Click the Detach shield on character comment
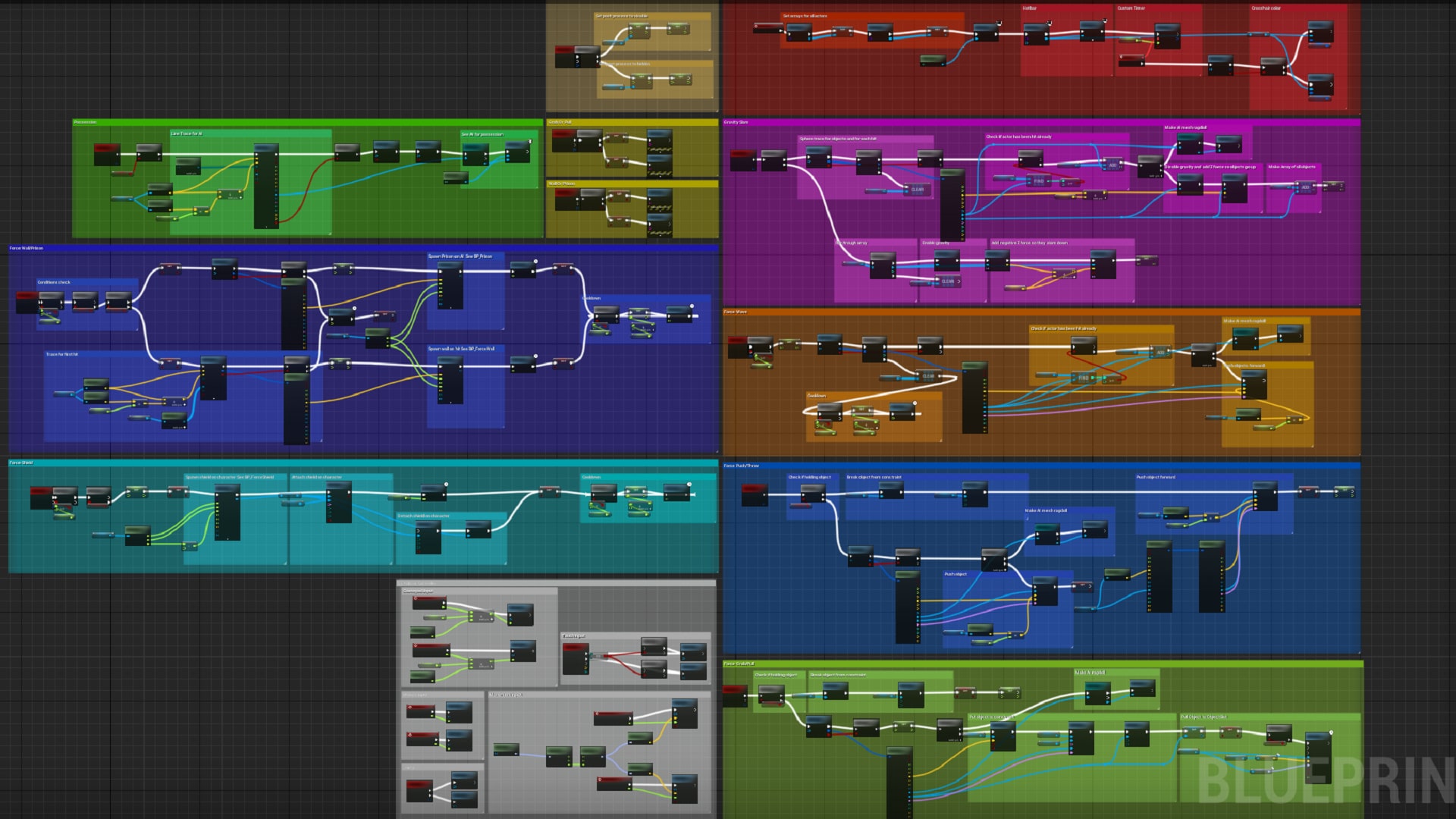 (x=423, y=516)
